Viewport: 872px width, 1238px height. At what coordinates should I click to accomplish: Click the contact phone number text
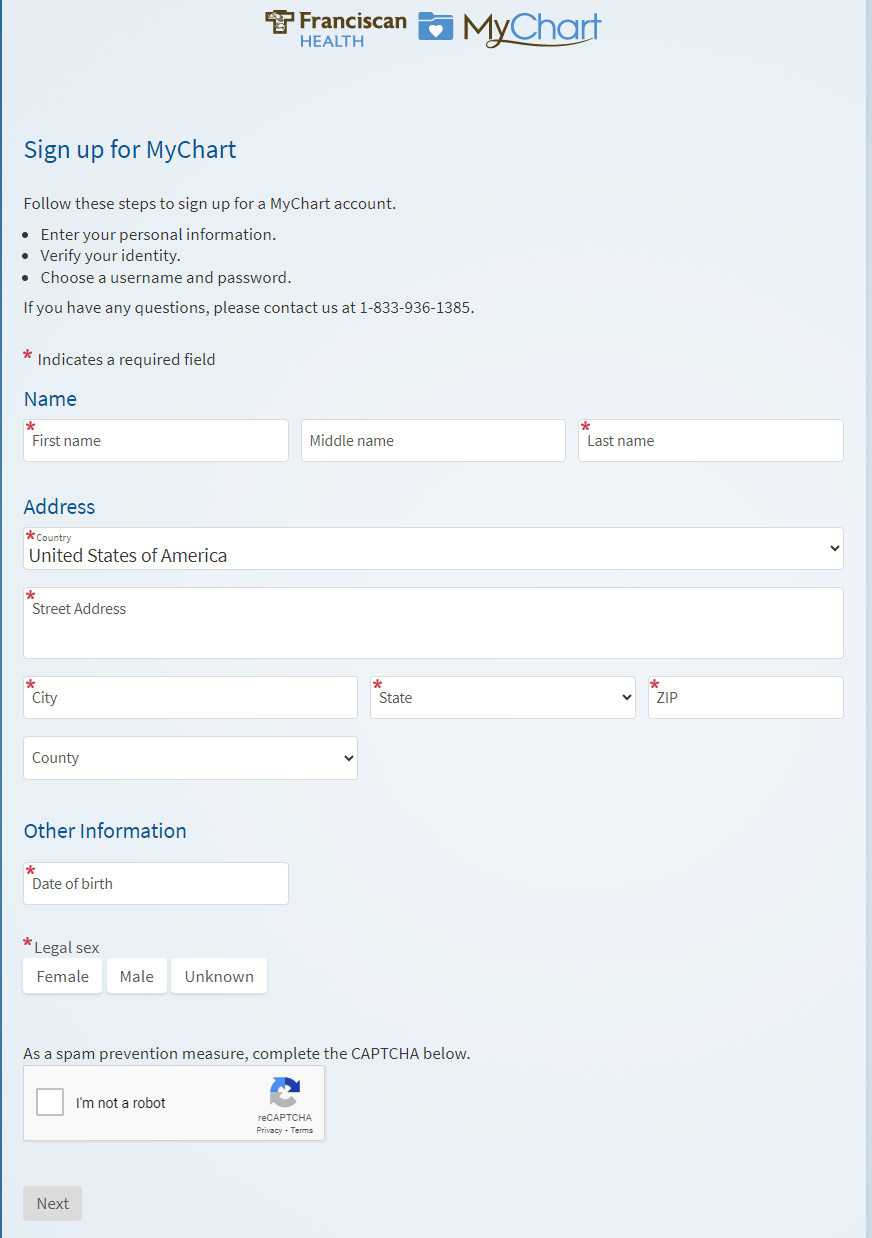click(415, 307)
